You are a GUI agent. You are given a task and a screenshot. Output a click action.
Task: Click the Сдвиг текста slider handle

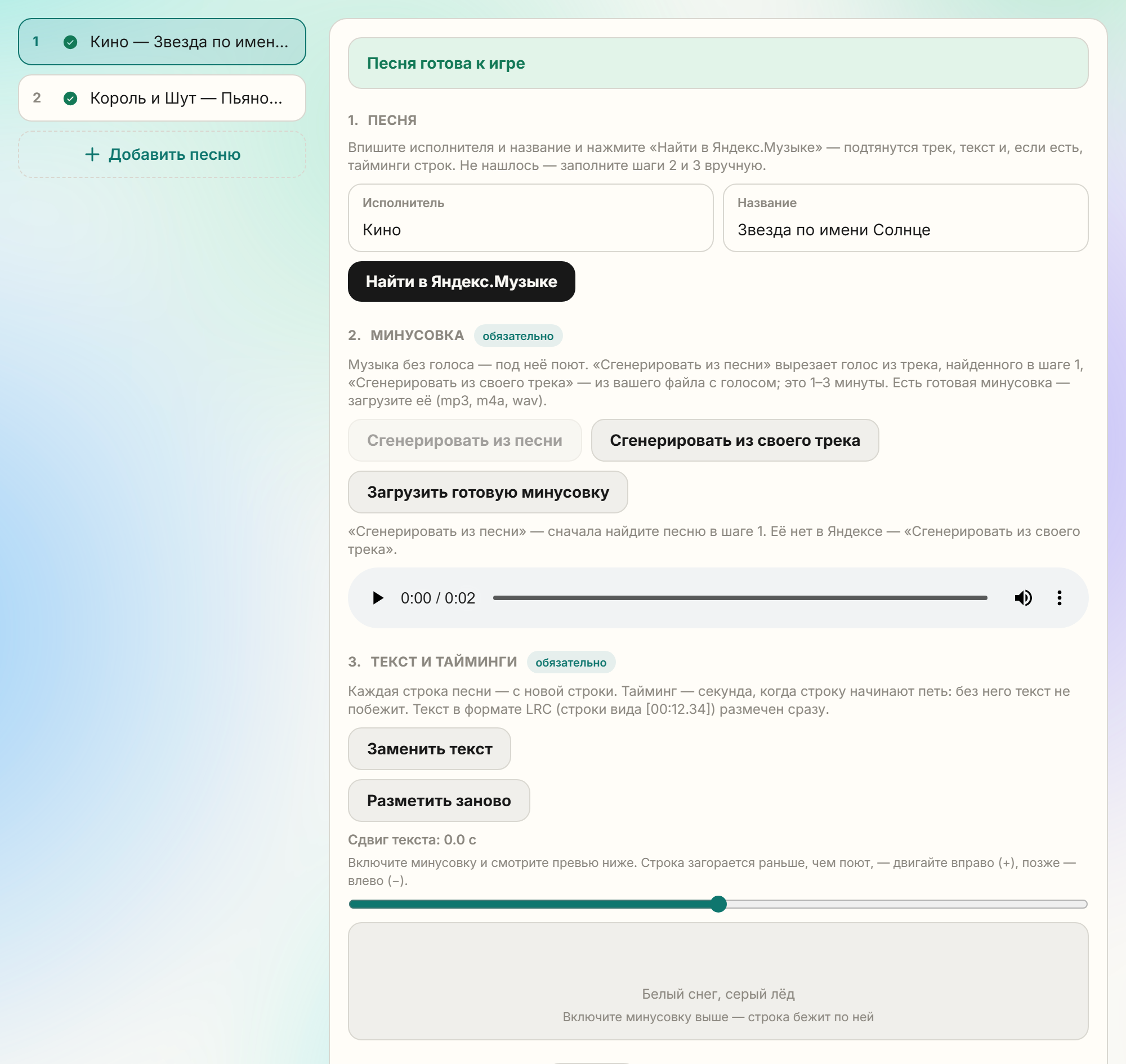[718, 904]
